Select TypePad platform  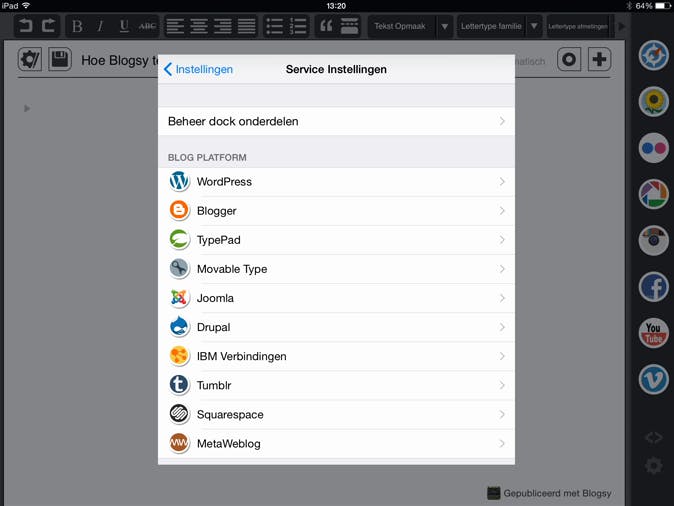(x=336, y=240)
